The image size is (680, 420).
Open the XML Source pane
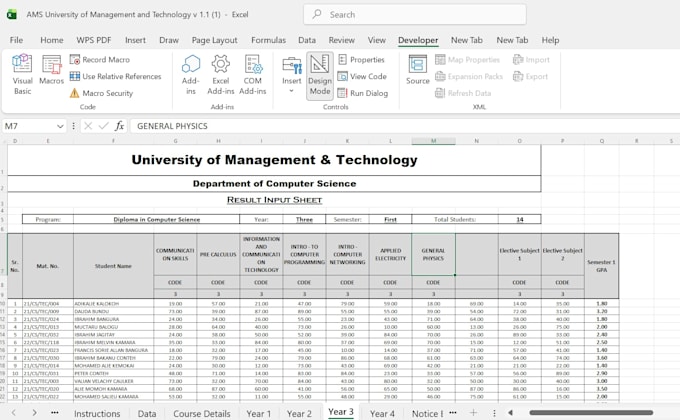coord(418,70)
